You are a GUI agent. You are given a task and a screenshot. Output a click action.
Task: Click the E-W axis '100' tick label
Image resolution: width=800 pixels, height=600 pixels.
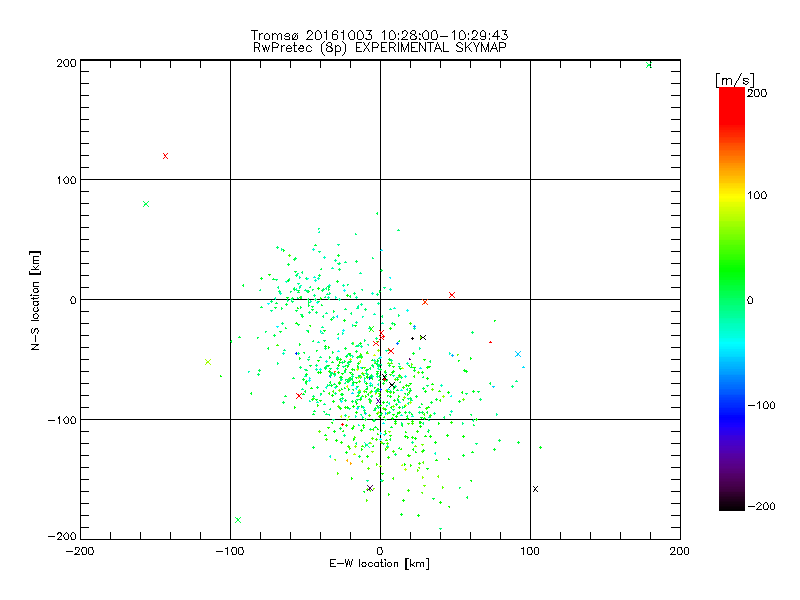530,551
